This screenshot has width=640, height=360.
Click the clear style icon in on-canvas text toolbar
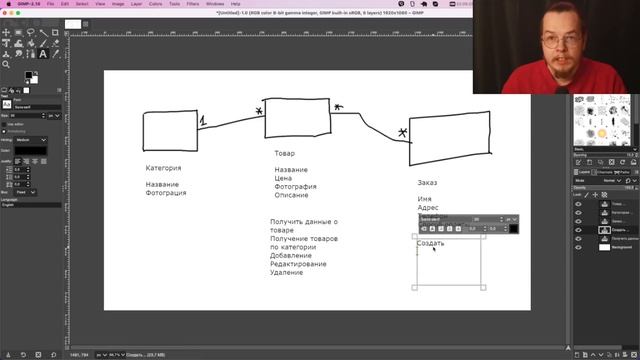(x=424, y=229)
